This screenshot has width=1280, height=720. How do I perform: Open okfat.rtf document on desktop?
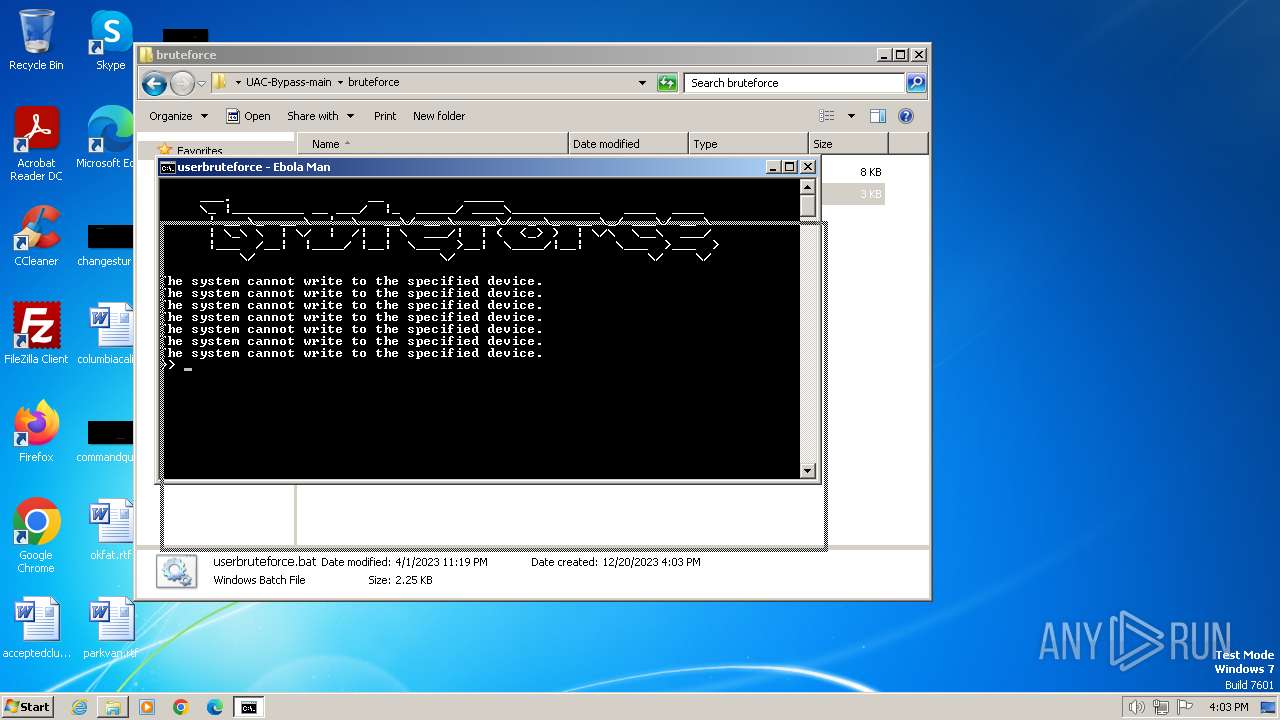[x=110, y=530]
